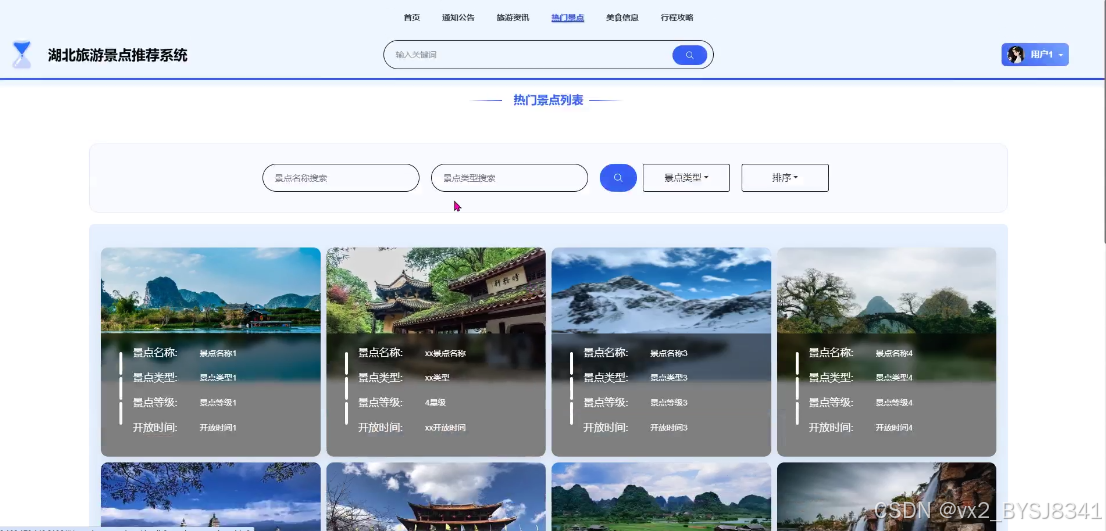Click the 用户1 avatar picture

pyautogui.click(x=1016, y=54)
